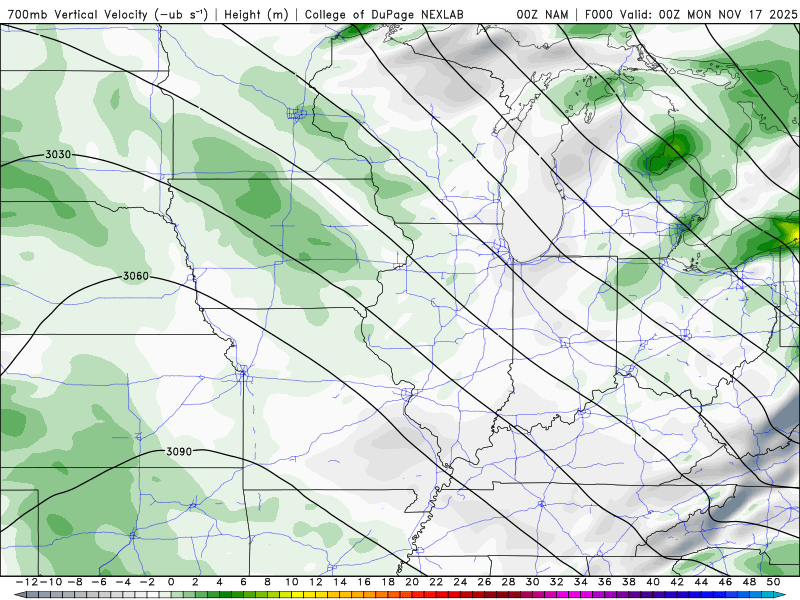
Task: Click the '00Z NAM' model run label
Action: (x=542, y=14)
